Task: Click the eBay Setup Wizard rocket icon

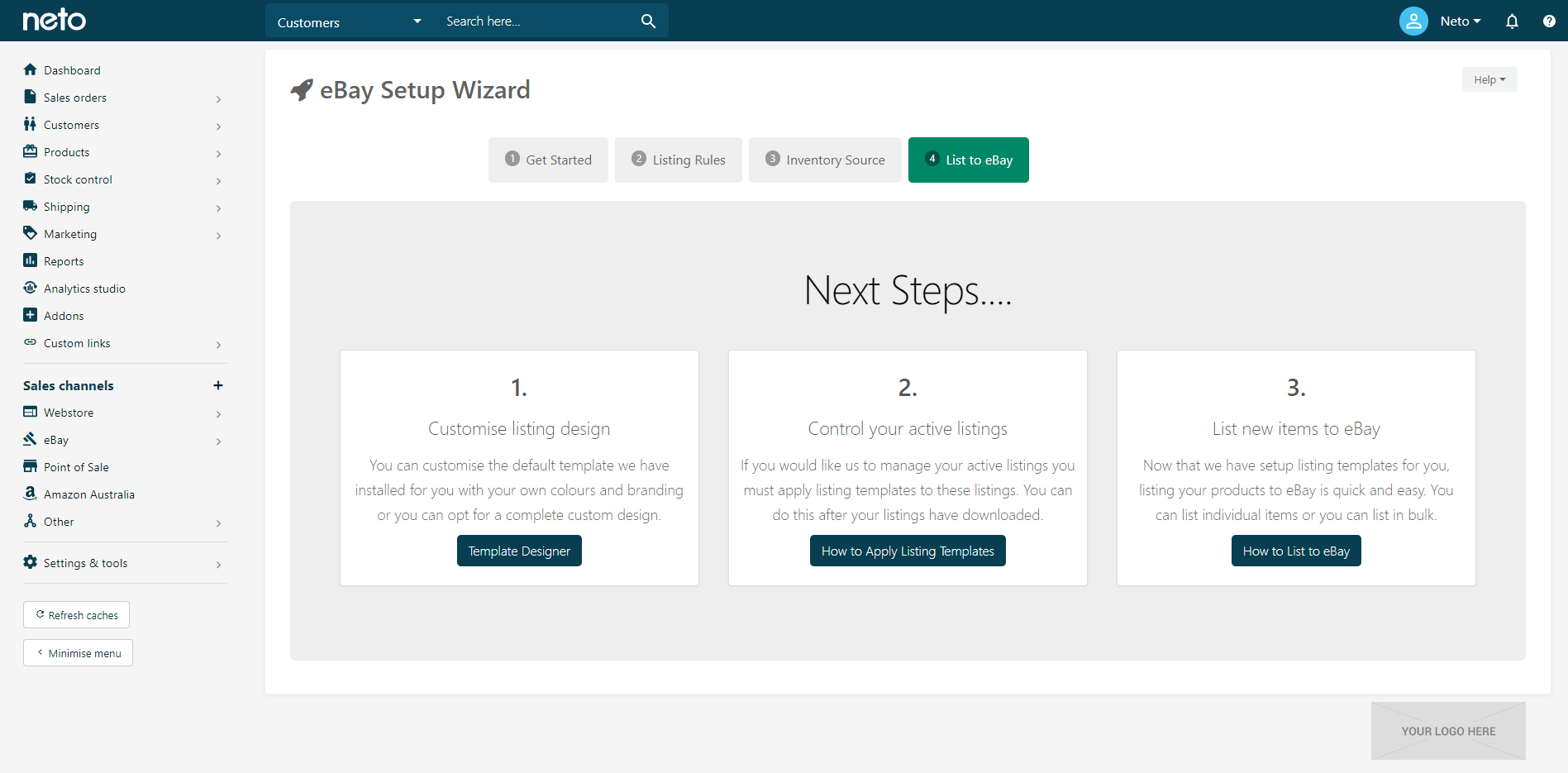Action: coord(302,89)
